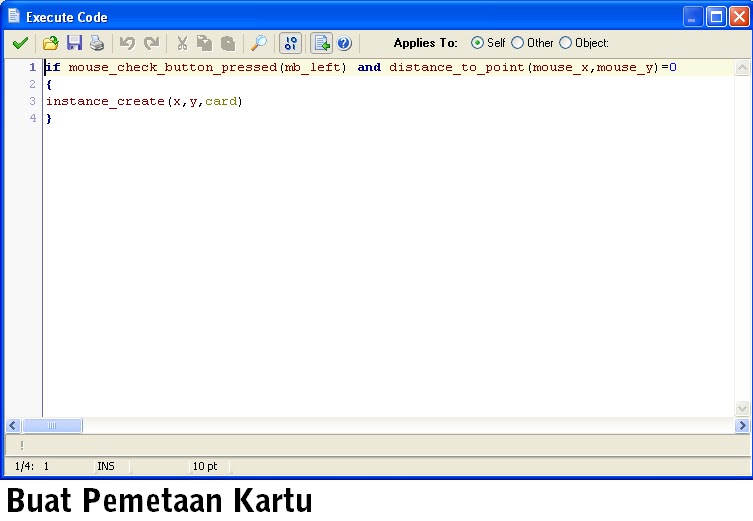
Task: Select the Object radio button
Action: (566, 43)
